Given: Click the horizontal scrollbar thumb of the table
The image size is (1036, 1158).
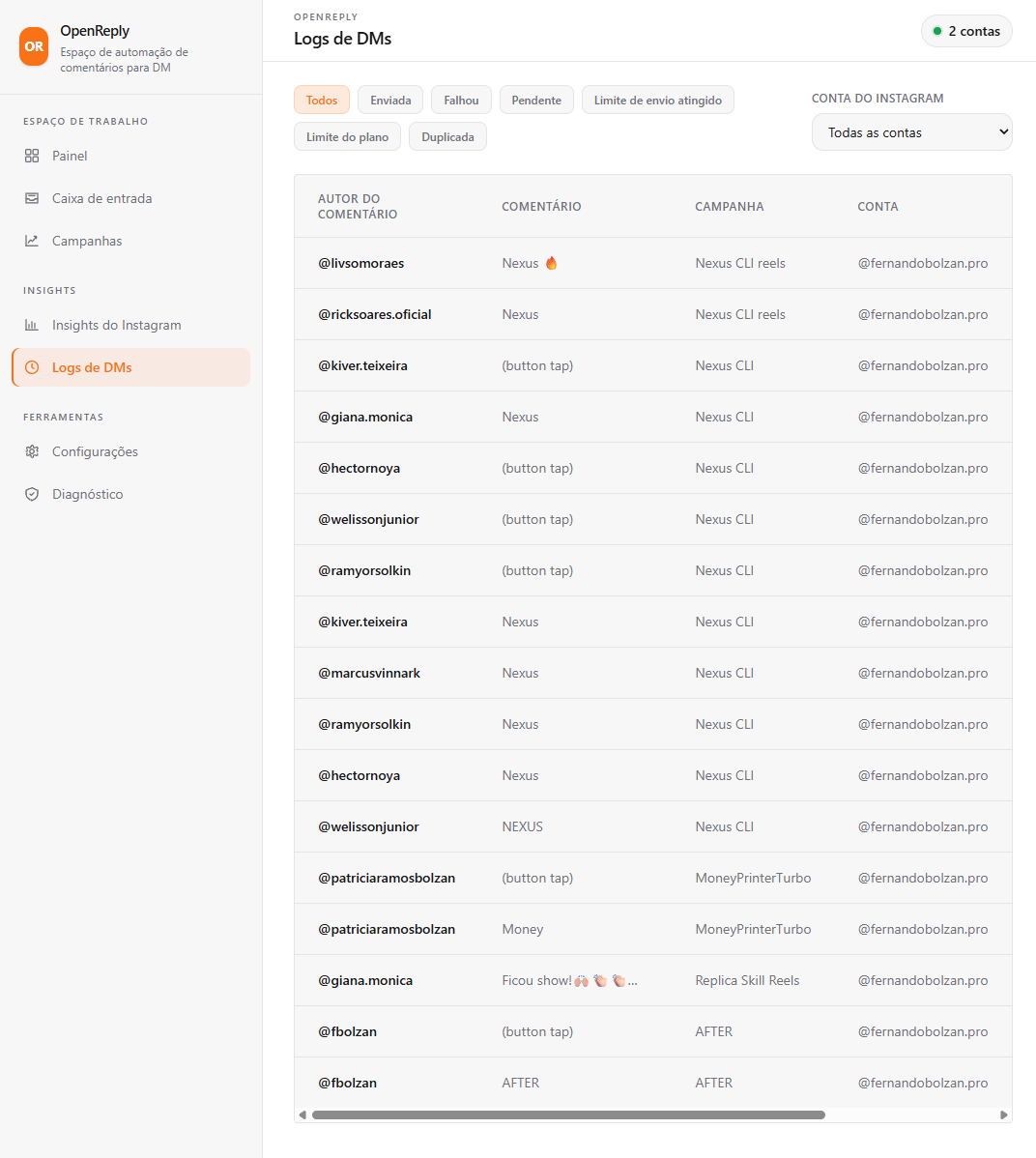Looking at the screenshot, I should tap(568, 1115).
